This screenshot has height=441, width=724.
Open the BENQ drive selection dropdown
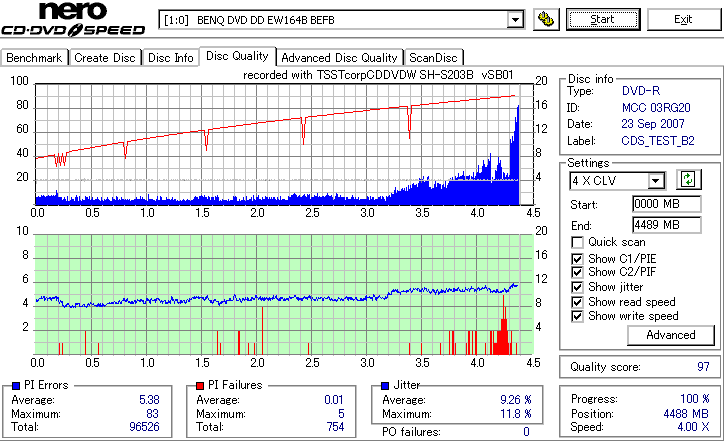(x=515, y=20)
